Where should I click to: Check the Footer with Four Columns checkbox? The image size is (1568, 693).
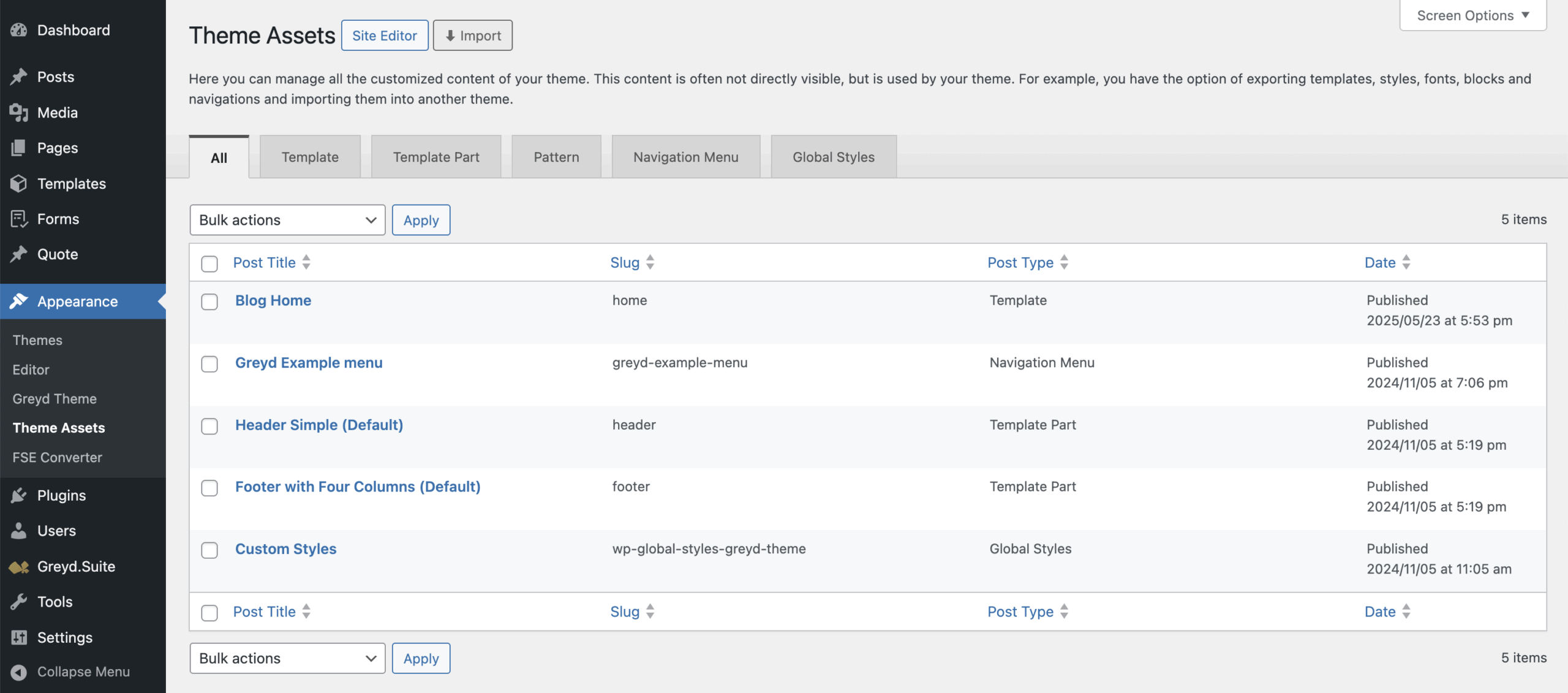[x=209, y=488]
